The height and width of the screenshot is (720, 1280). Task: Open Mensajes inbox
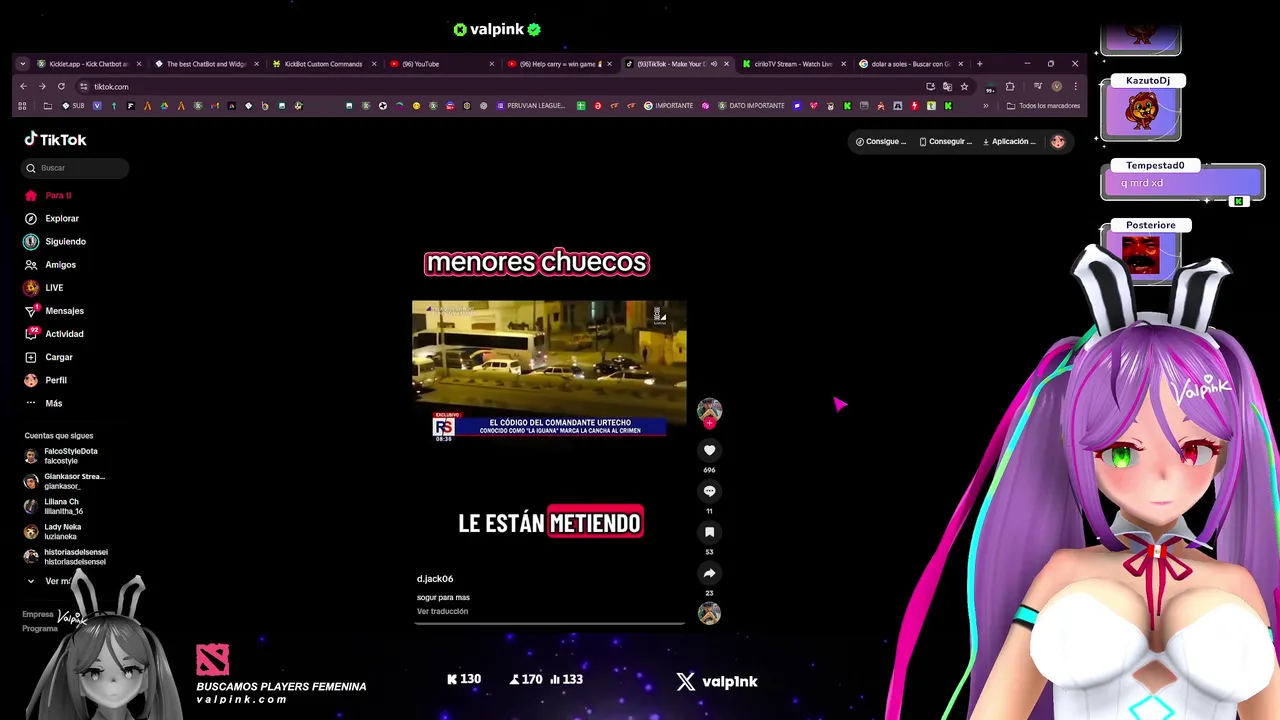(x=55, y=310)
